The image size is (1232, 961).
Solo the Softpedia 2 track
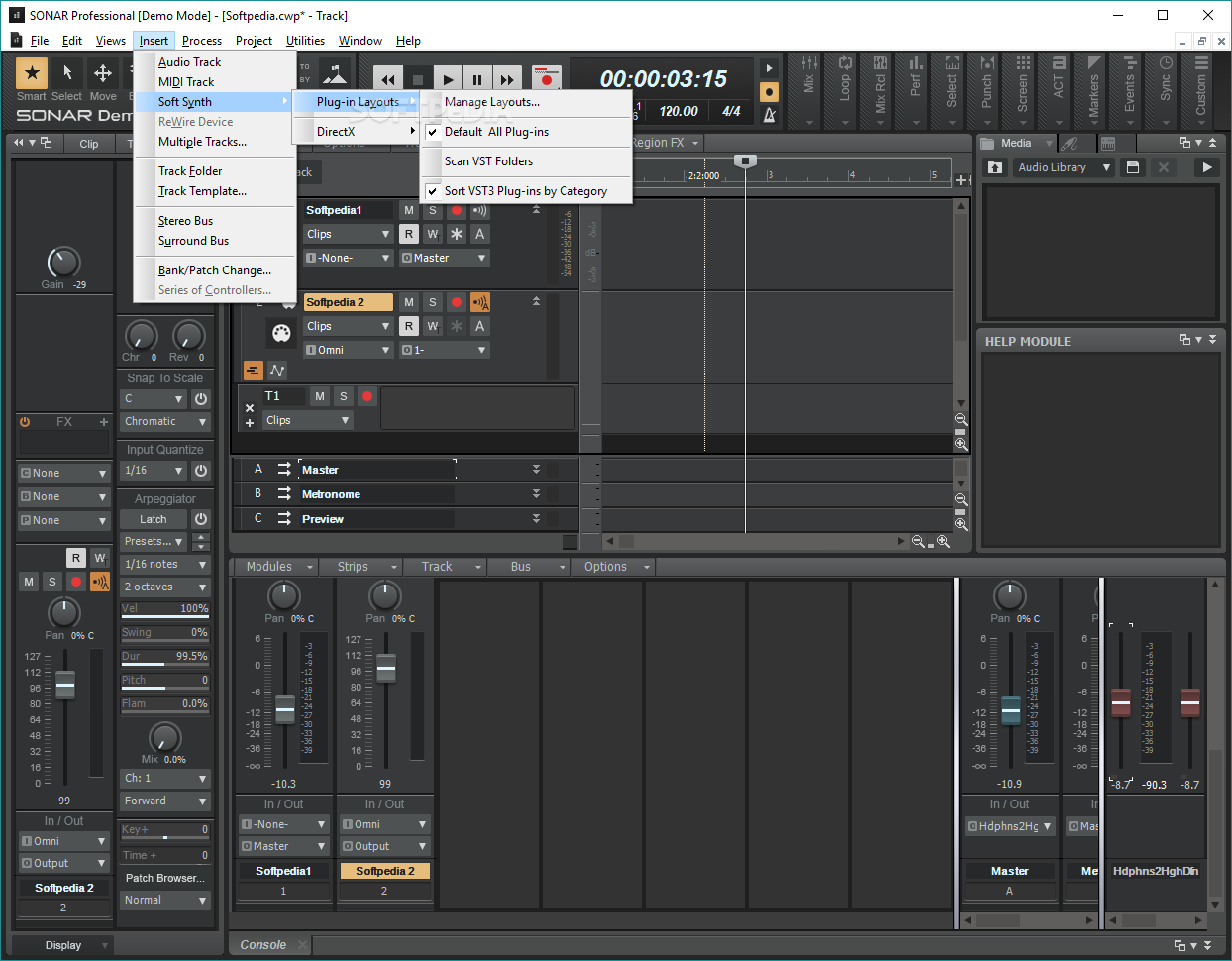tap(433, 302)
